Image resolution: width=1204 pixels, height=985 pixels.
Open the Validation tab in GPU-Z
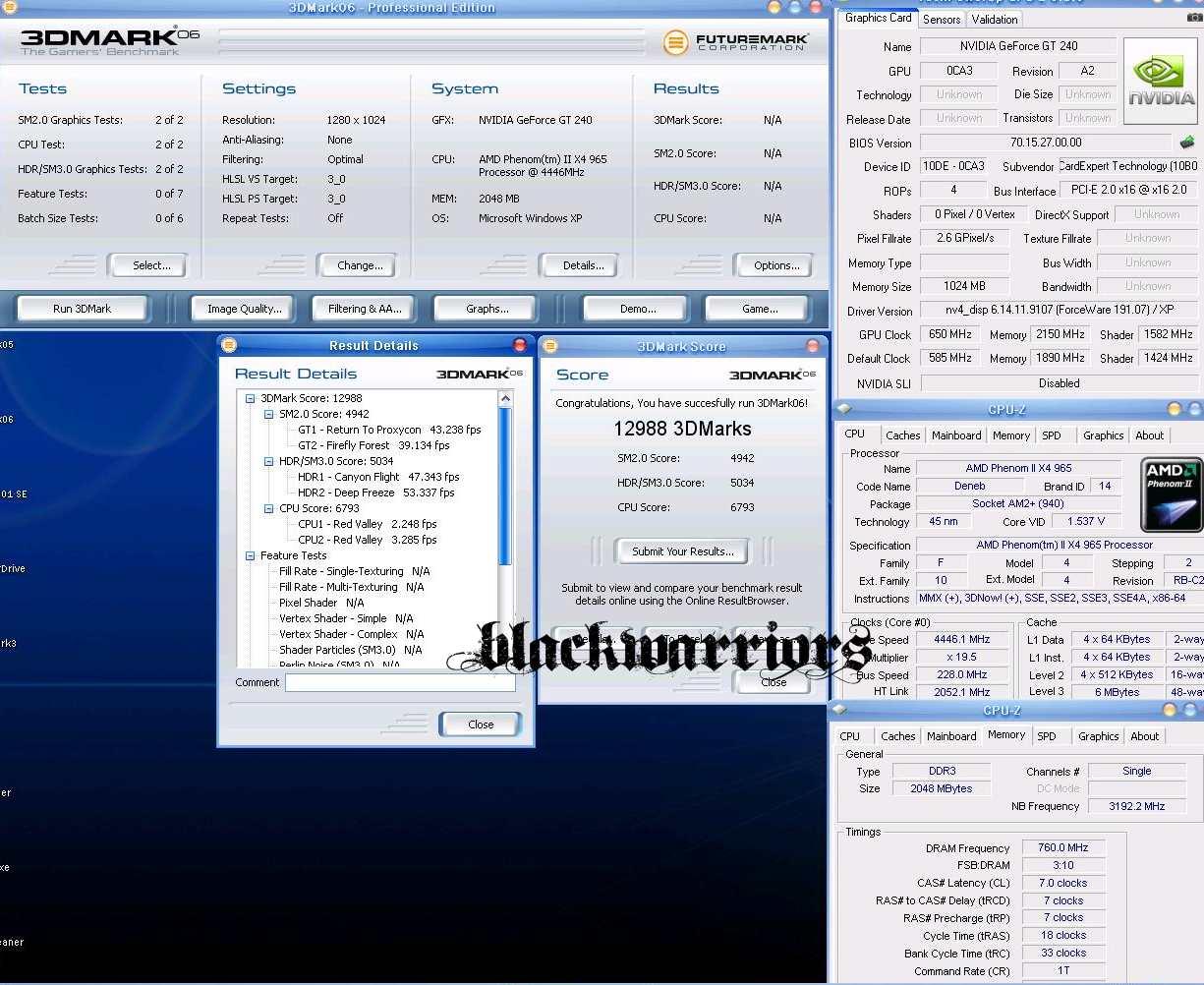995,19
